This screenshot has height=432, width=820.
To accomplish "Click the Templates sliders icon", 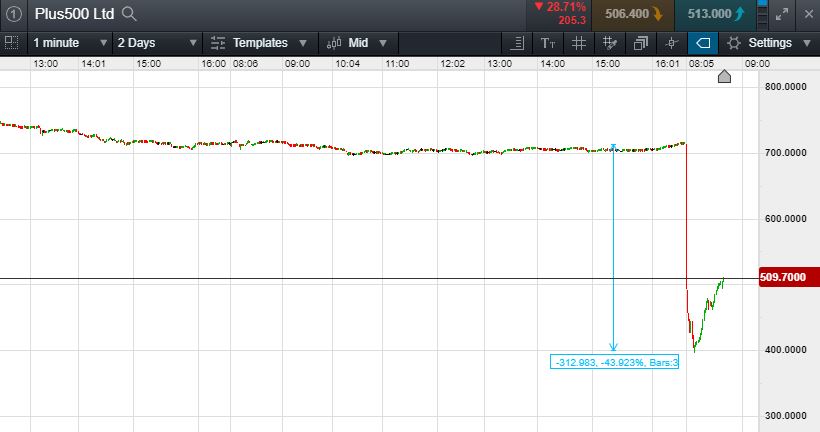I will (x=218, y=43).
